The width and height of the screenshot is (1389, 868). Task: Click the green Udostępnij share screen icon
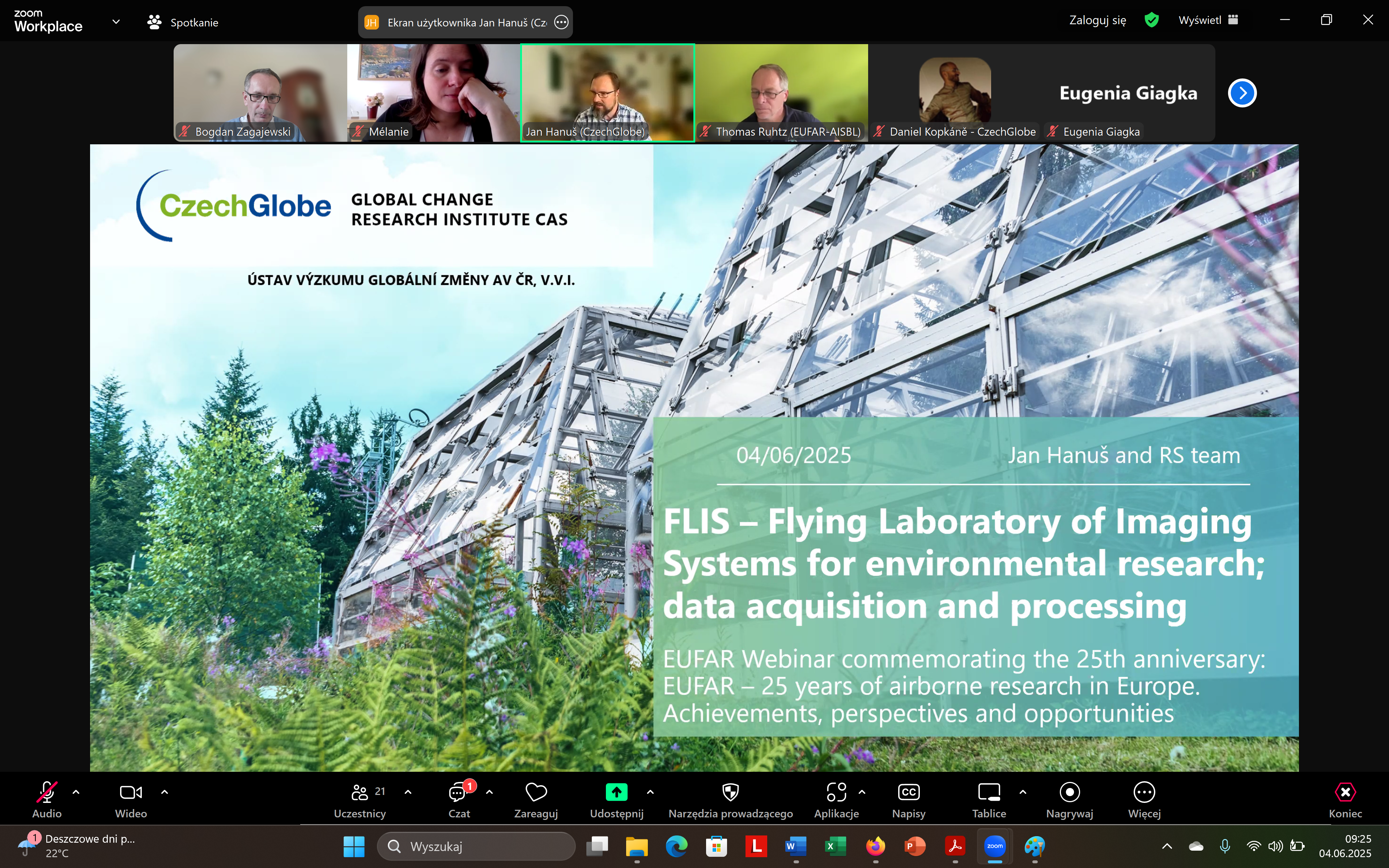(x=616, y=792)
